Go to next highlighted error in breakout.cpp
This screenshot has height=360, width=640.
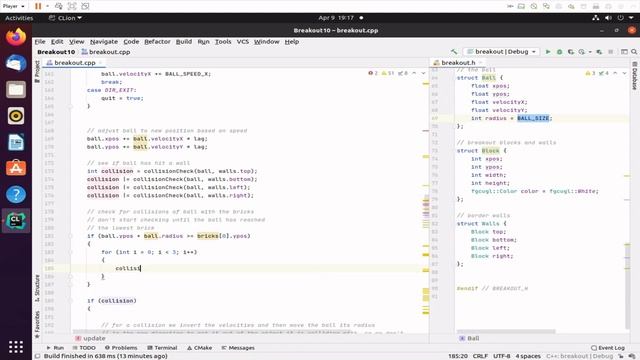[423, 73]
